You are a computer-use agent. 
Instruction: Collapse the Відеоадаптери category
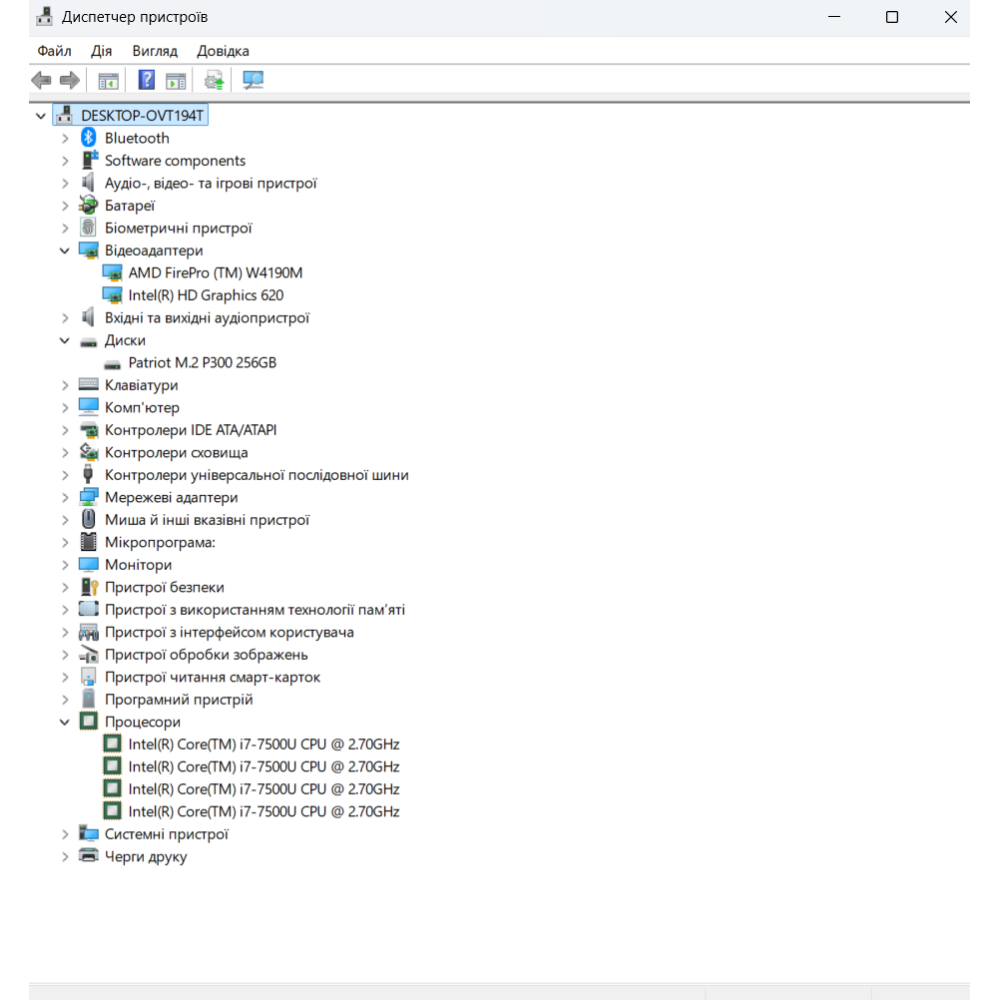click(65, 251)
